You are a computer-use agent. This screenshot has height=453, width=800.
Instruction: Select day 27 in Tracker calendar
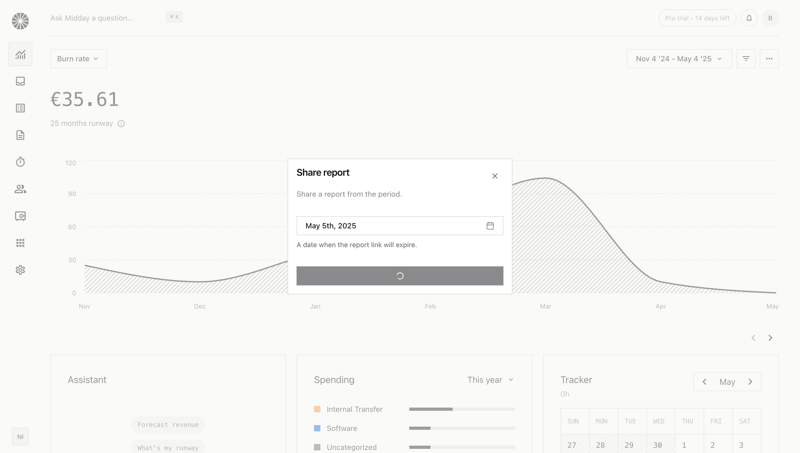[574, 444]
